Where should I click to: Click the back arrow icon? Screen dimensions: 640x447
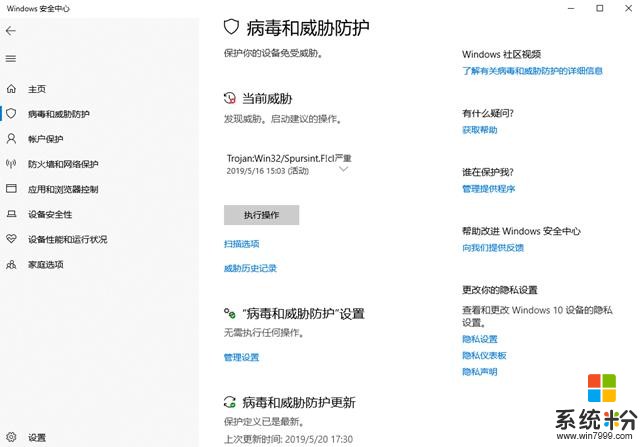point(11,31)
